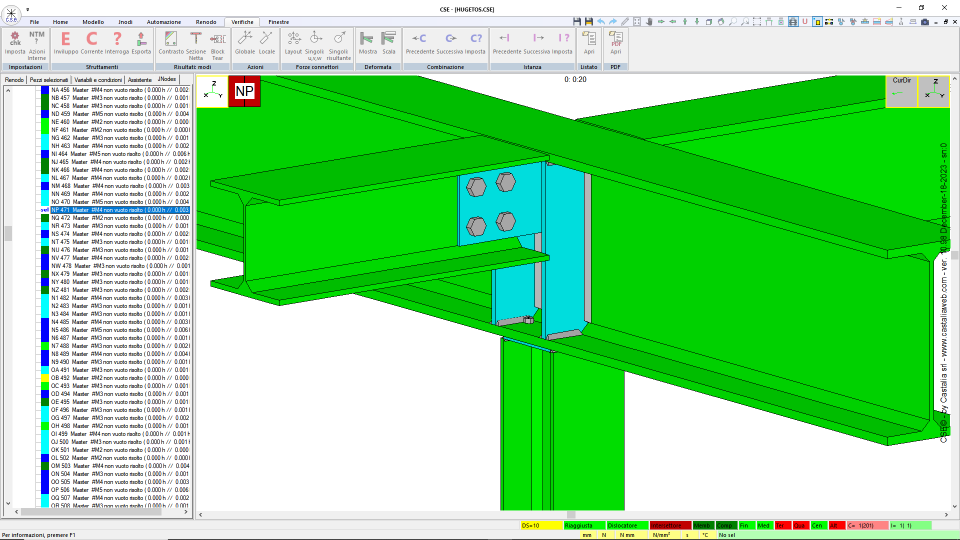Screen dimensions: 960x540
Task: Click the Layout connector forces icon
Action: click(293, 43)
